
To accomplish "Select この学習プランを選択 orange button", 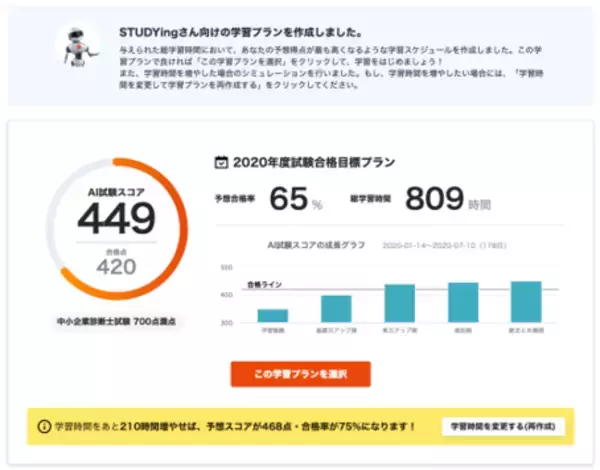I will 301,374.
